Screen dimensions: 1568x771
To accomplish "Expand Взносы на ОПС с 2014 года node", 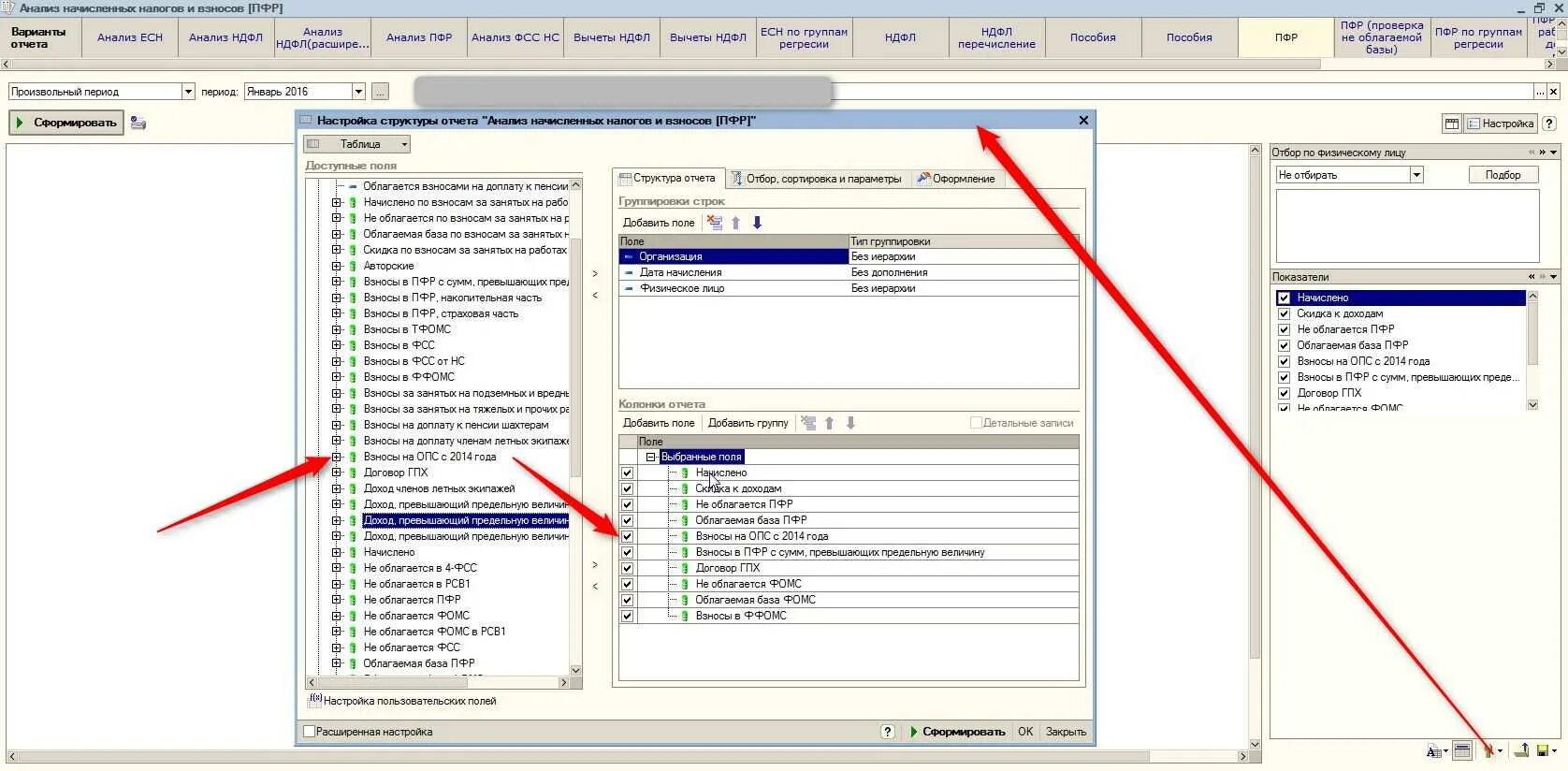I will tap(337, 457).
